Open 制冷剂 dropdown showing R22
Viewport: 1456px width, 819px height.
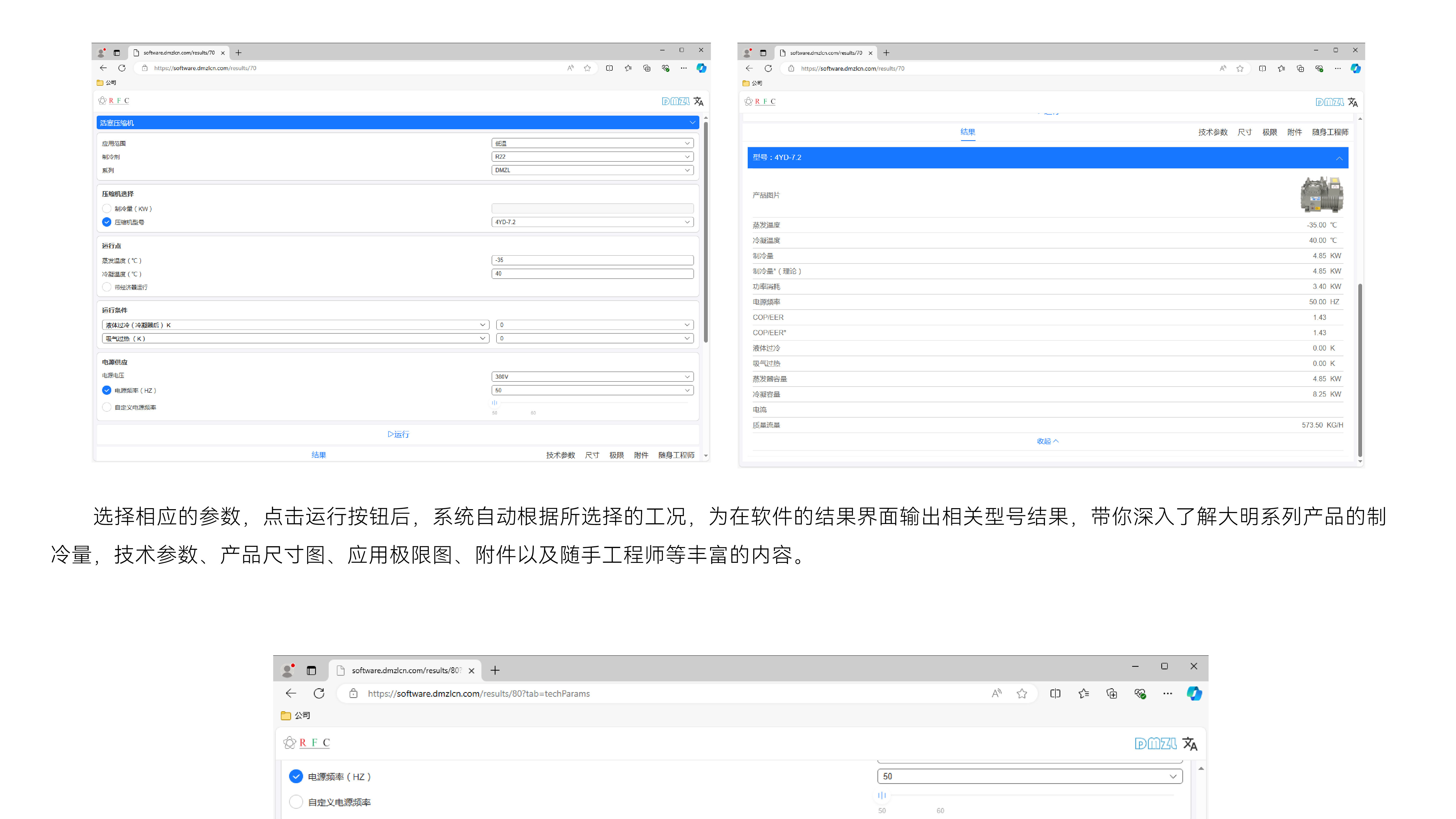pos(592,157)
